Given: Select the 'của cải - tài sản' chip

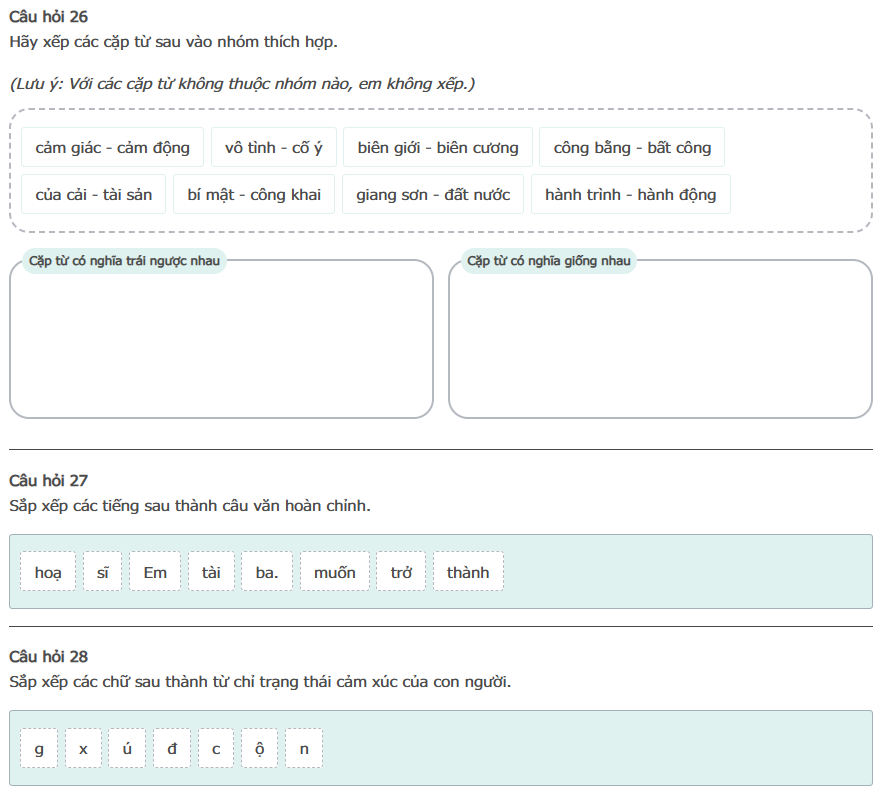Looking at the screenshot, I should pos(94,194).
